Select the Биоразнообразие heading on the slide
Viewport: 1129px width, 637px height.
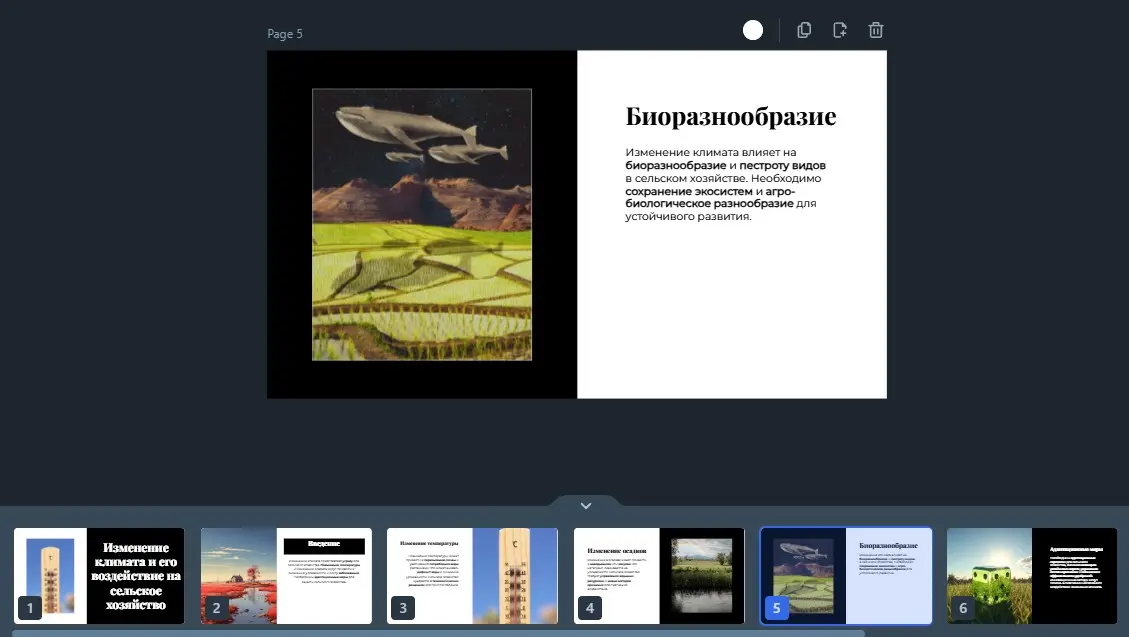point(731,117)
